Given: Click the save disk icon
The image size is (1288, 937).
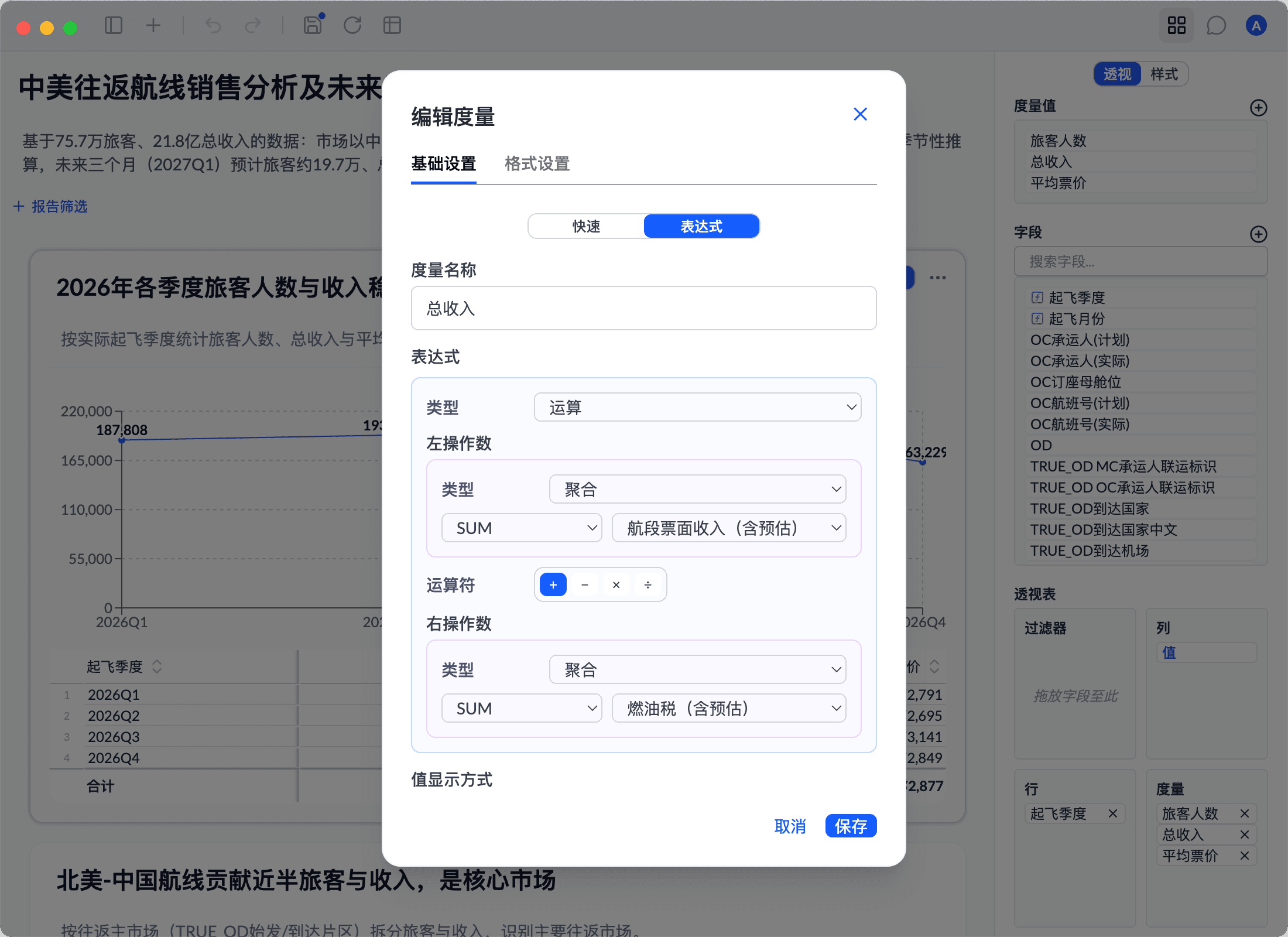Looking at the screenshot, I should pyautogui.click(x=313, y=25).
